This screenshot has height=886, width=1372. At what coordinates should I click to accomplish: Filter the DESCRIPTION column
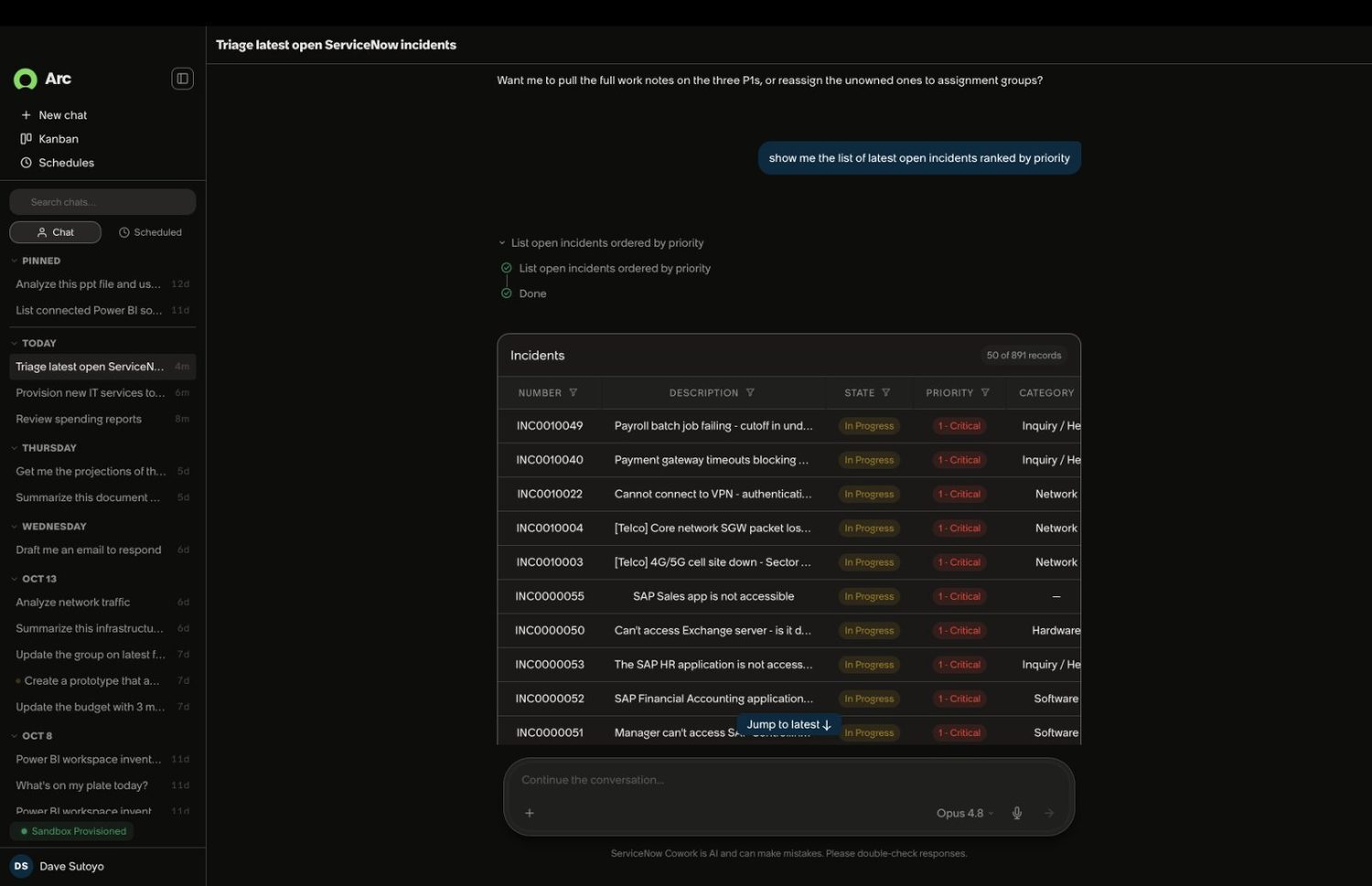pos(750,393)
